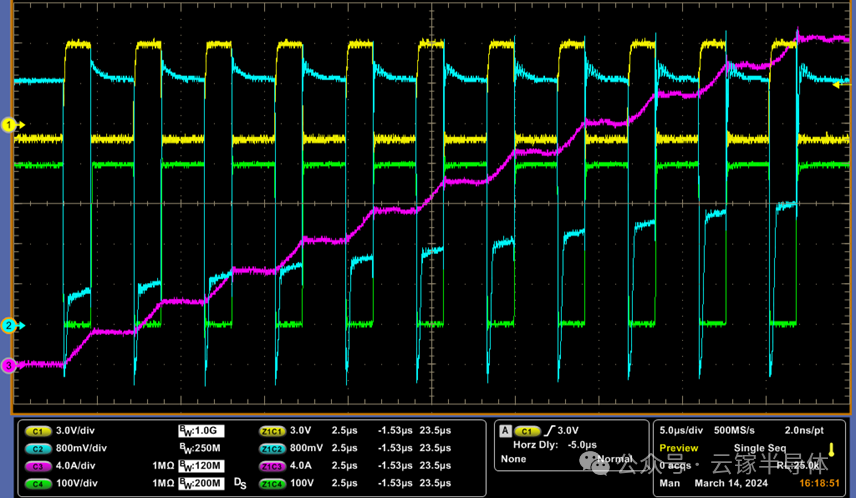Viewport: 856px width, 498px height.
Task: Click the Z1C4 100V zoom scale value
Action: coord(302,483)
